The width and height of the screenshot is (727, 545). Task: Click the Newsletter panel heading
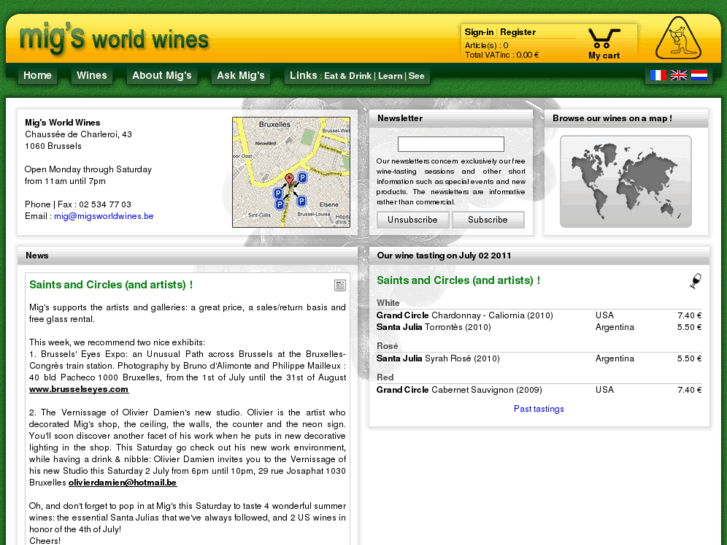tap(400, 118)
